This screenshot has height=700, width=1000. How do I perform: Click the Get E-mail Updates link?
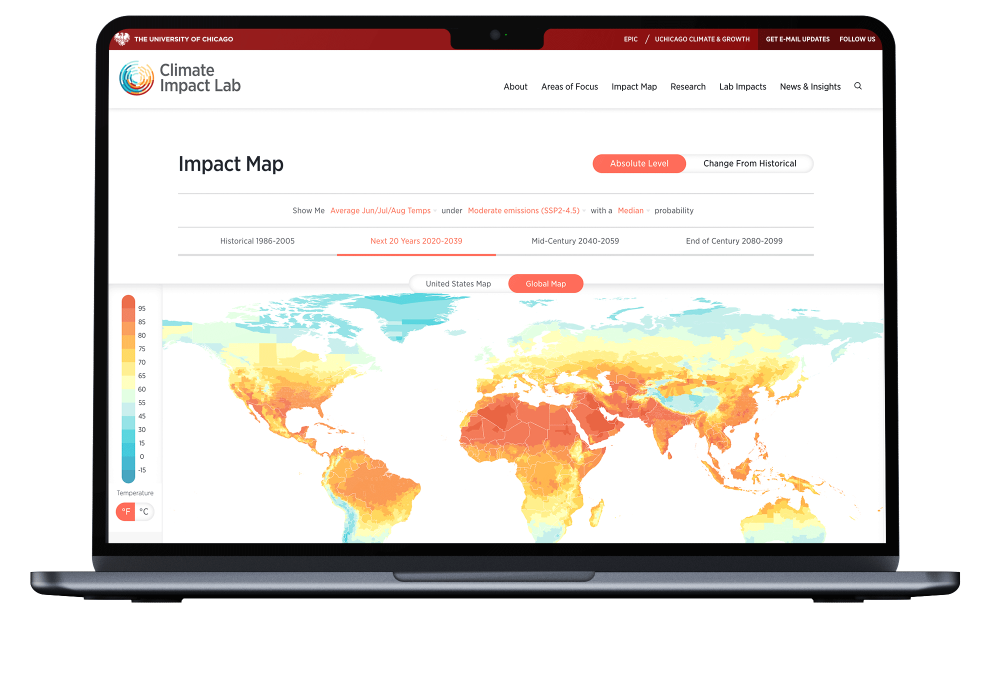797,39
